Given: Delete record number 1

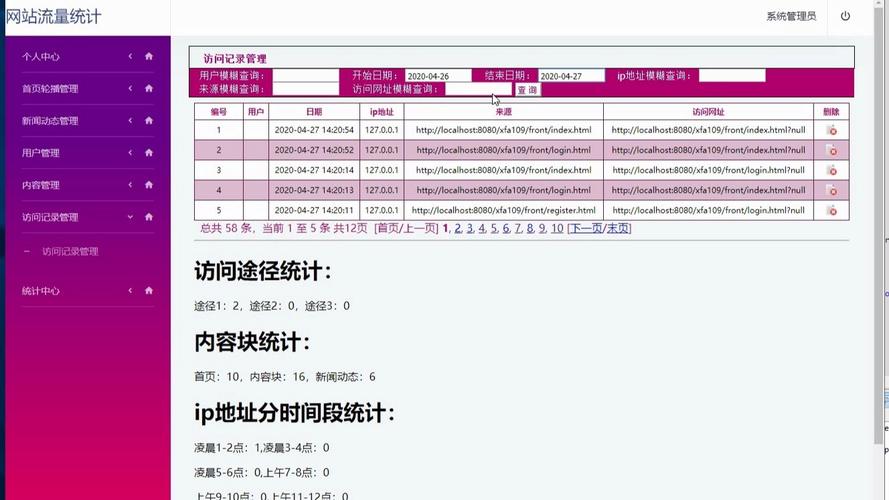Looking at the screenshot, I should pos(831,130).
